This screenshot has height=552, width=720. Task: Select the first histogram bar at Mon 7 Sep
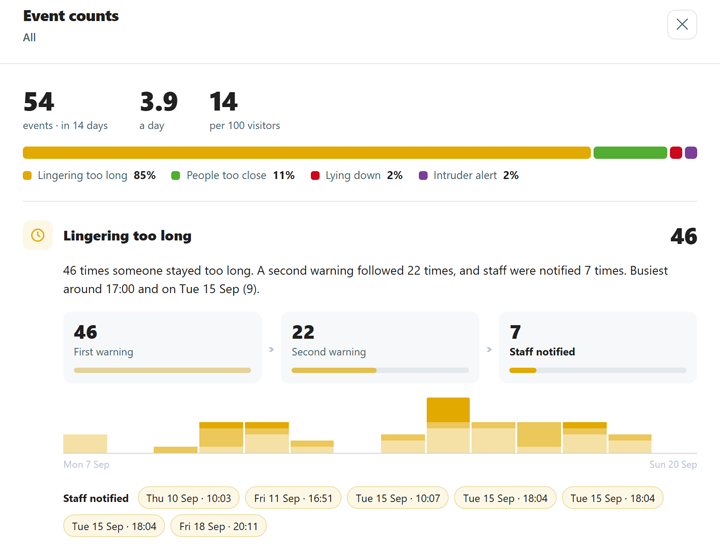[85, 444]
